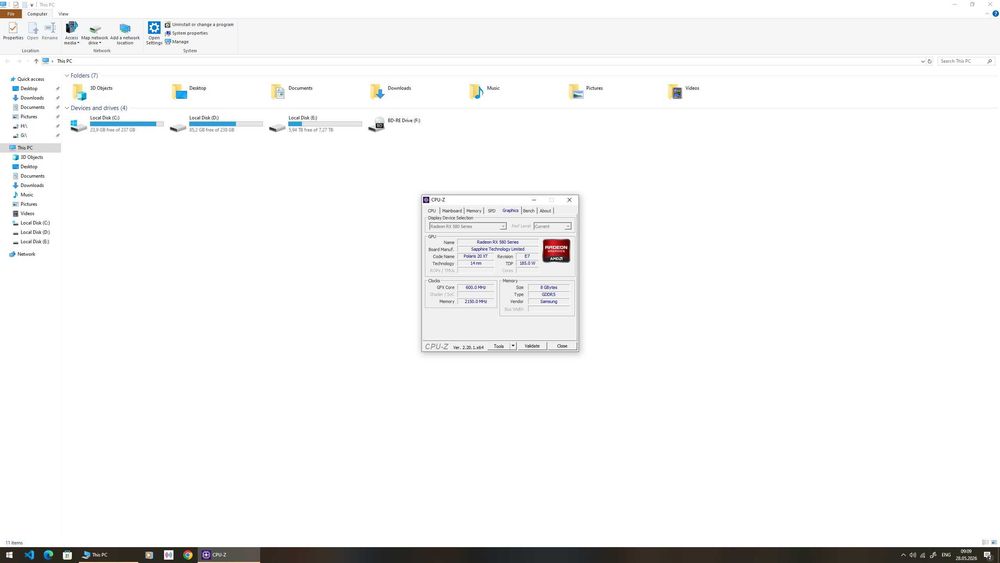
Task: Switch to the Memory tab in CPU-Z
Action: click(x=474, y=210)
